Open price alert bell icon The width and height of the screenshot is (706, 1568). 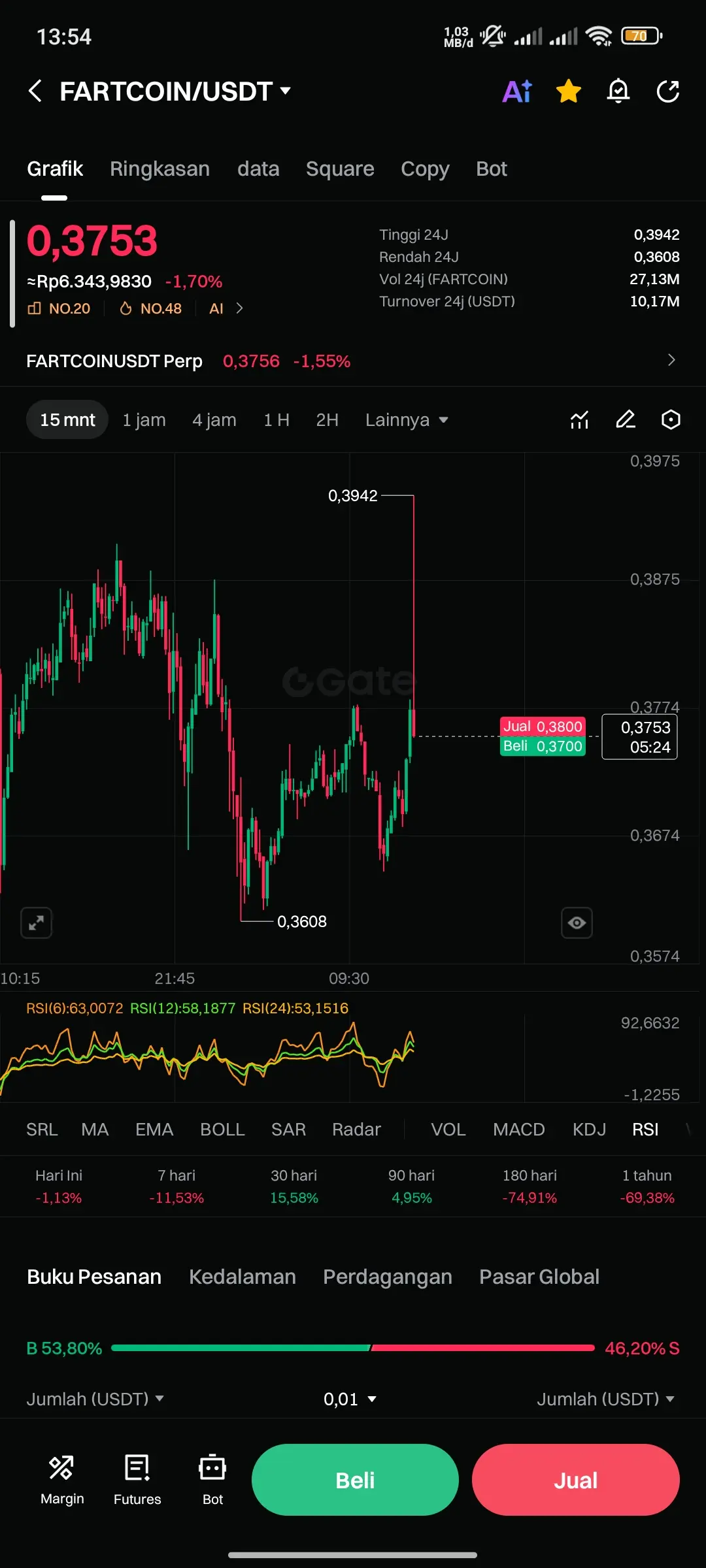[x=618, y=91]
